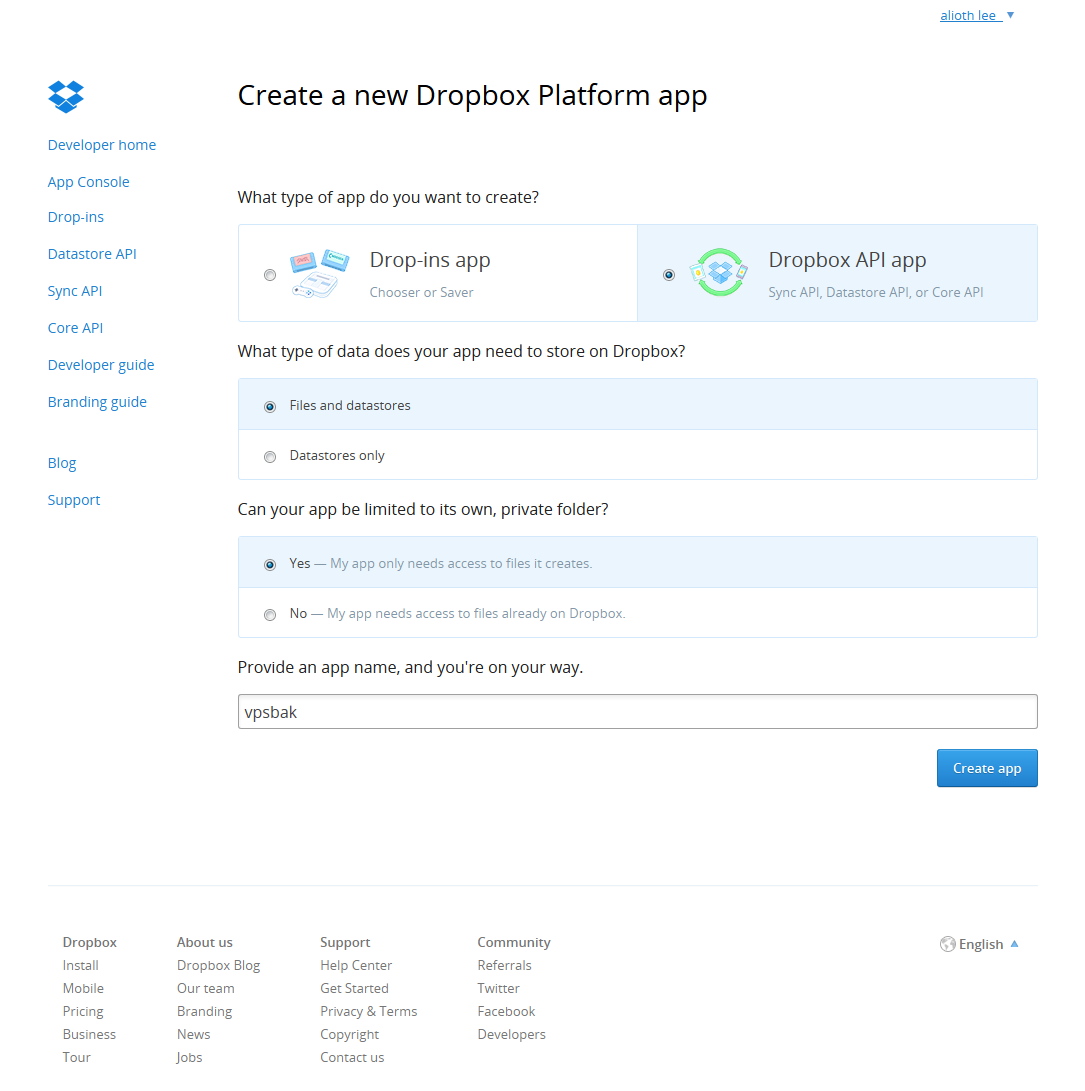Click the Drop-ins app illustration icon
The image size is (1085, 1091).
[x=319, y=273]
